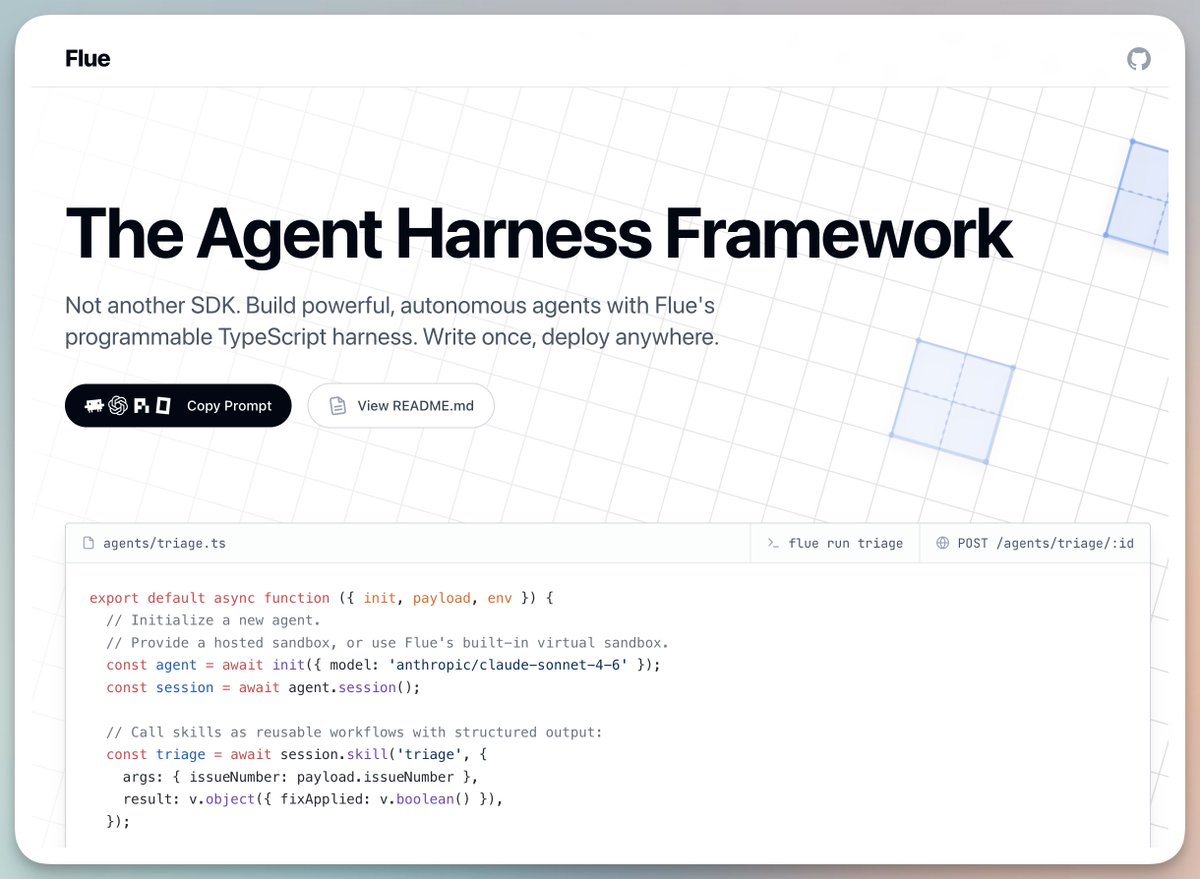Click the Copy Prompt button
Image resolution: width=1200 pixels, height=879 pixels.
pyautogui.click(x=178, y=406)
